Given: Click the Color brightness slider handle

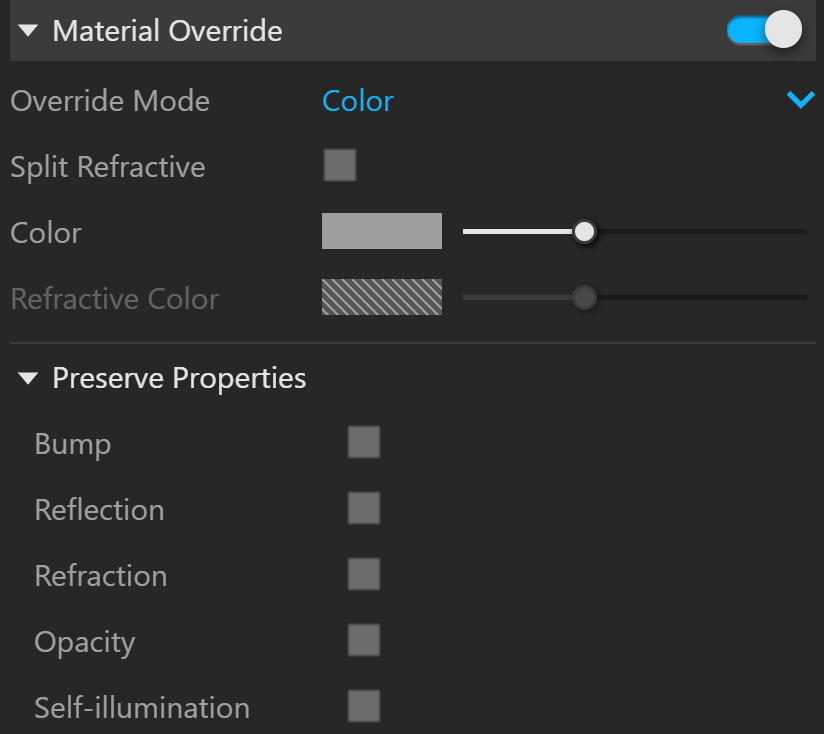Looking at the screenshot, I should (584, 231).
